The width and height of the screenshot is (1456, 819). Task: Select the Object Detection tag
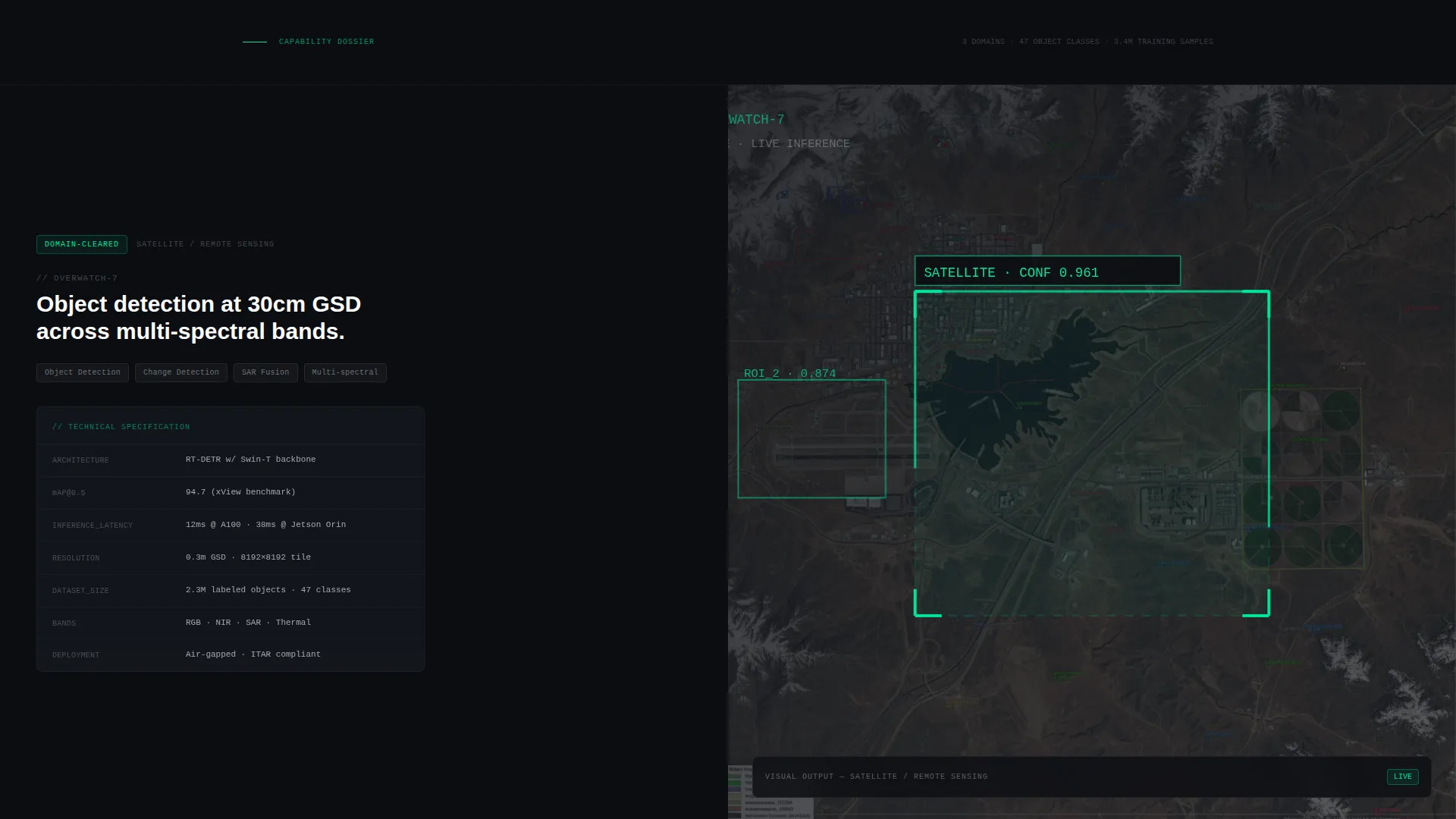coord(83,372)
